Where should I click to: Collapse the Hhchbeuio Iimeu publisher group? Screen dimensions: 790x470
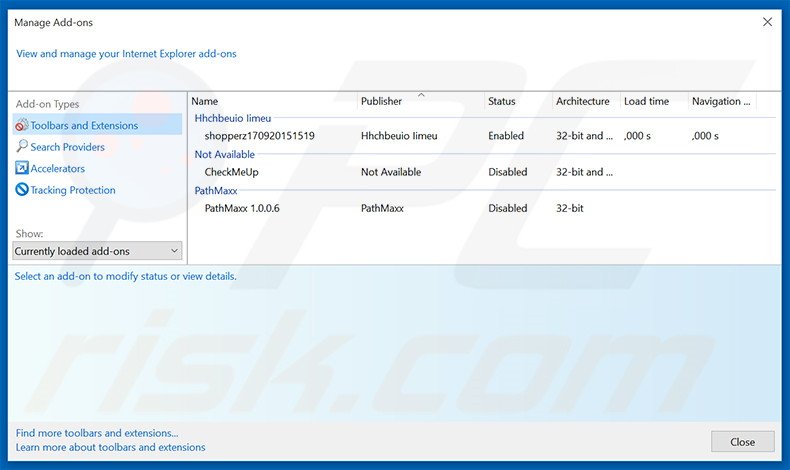pyautogui.click(x=233, y=118)
